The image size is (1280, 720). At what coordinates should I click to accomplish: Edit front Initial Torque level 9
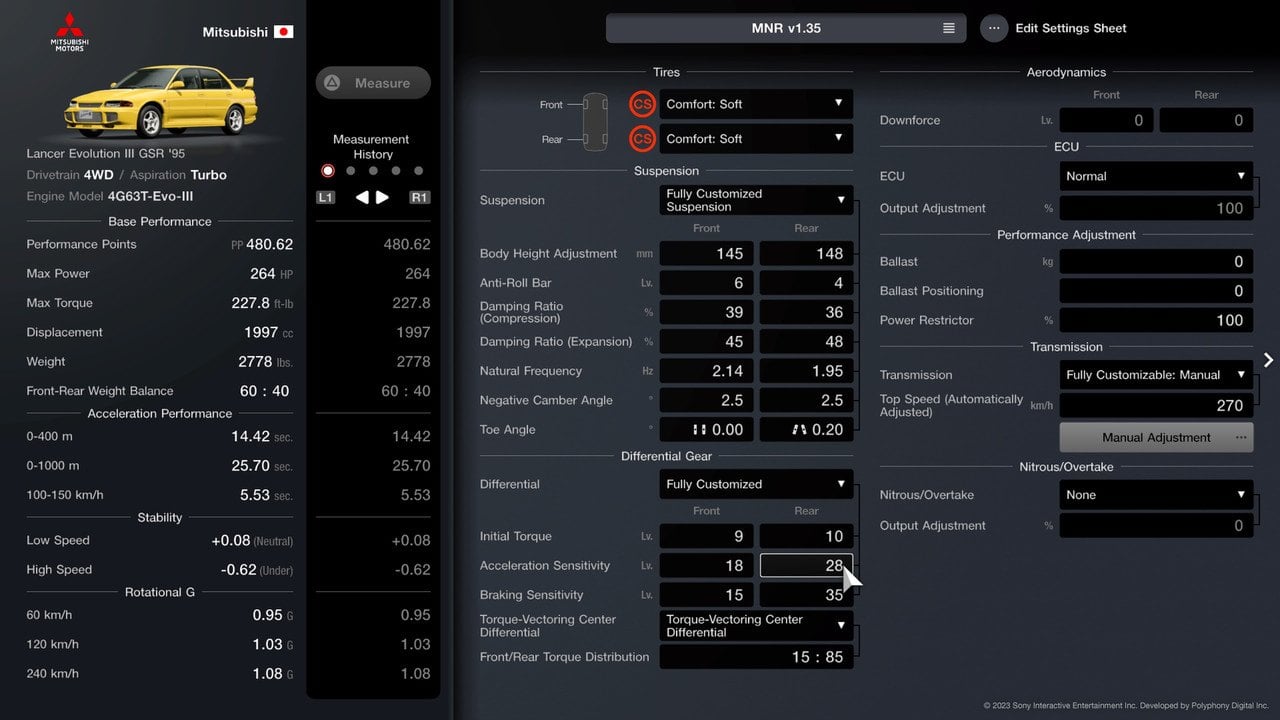coord(706,536)
